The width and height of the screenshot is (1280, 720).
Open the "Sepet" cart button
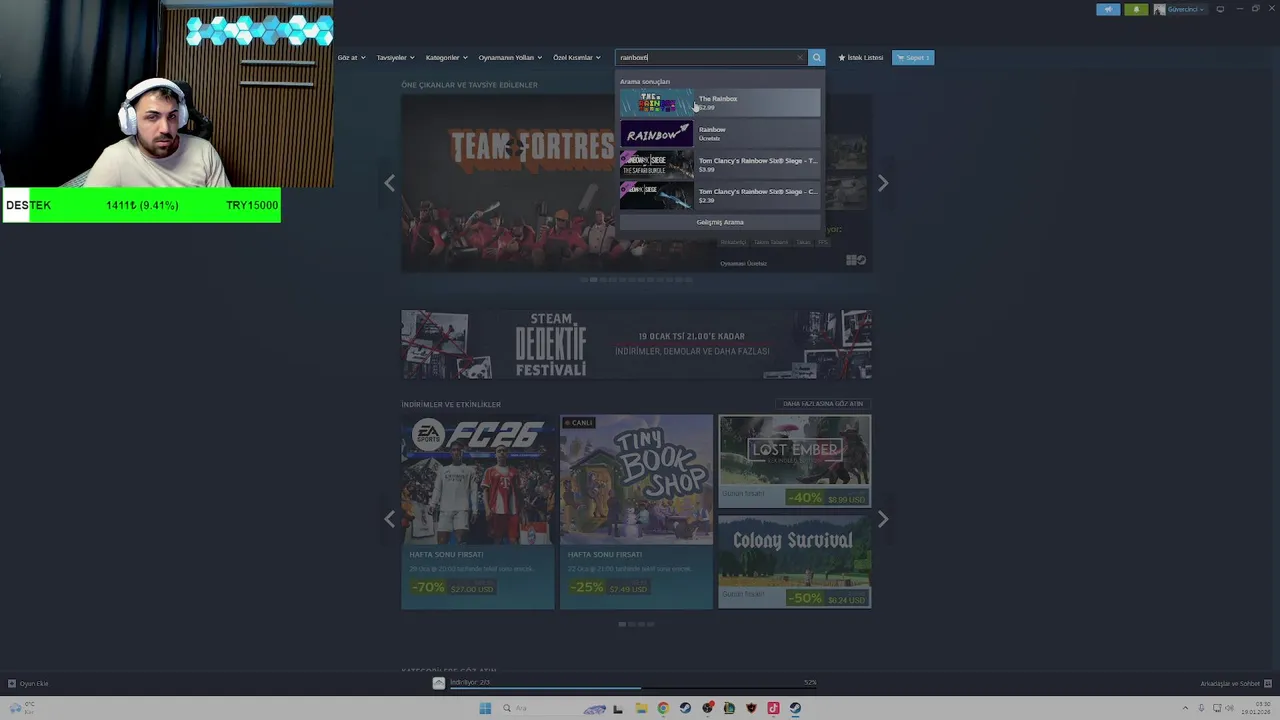coord(912,57)
